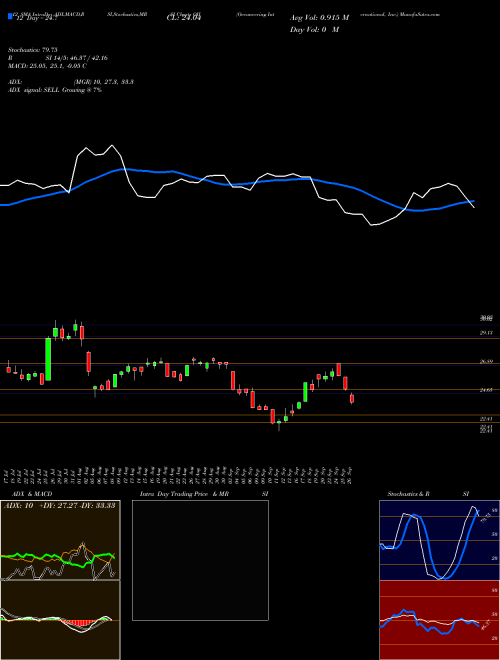Open the empty intraday trading price panel
This screenshot has height=660, width=500.
coord(200,560)
